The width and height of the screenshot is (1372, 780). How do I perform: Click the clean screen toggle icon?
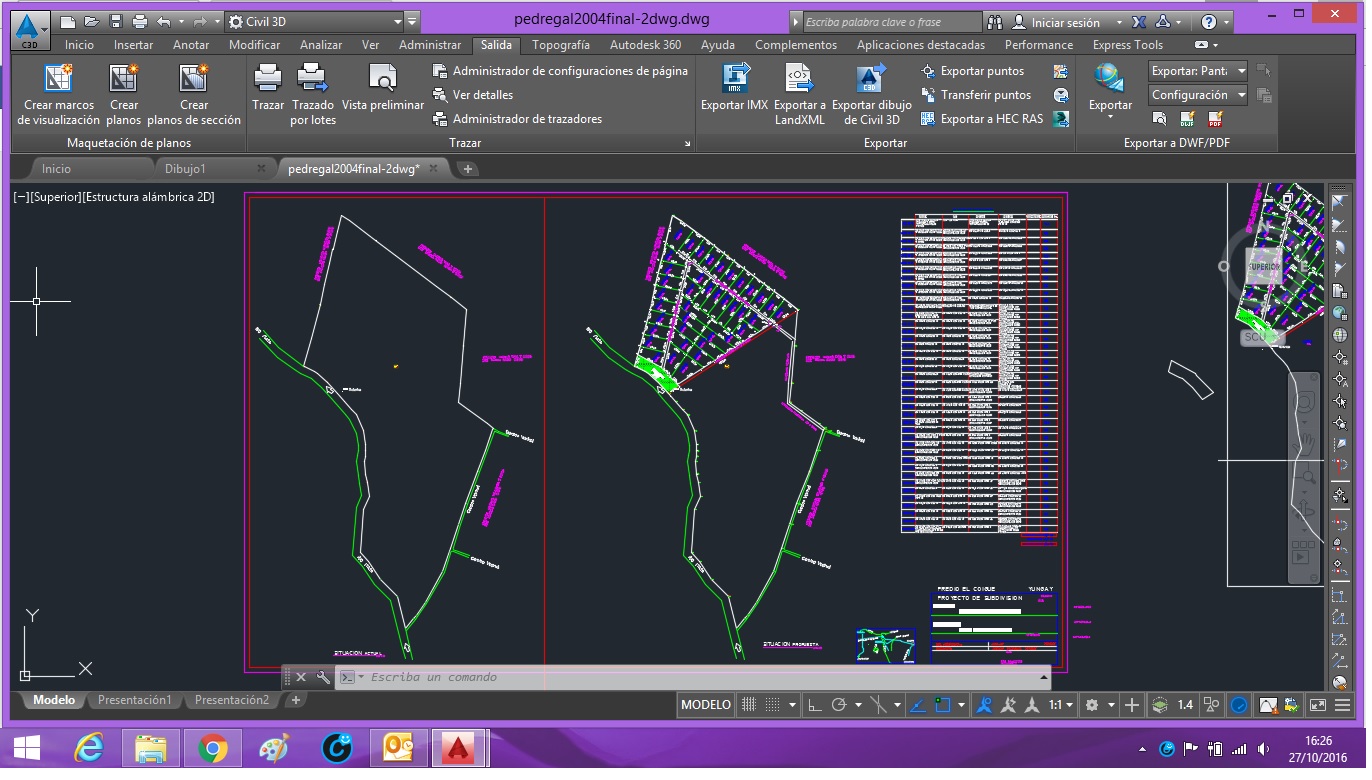(1317, 705)
